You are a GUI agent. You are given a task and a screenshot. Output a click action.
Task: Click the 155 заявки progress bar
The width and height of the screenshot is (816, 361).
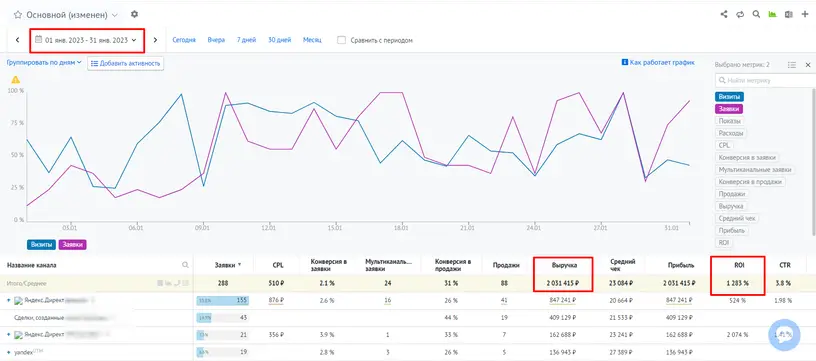coord(223,301)
